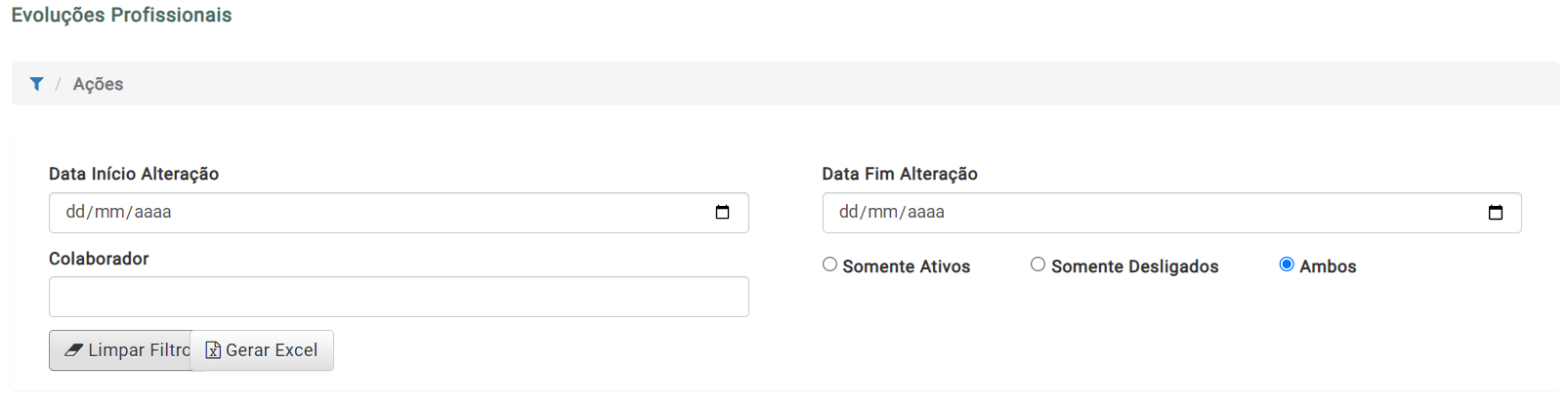Click eraser icon on Limpar Filtros

(74, 350)
